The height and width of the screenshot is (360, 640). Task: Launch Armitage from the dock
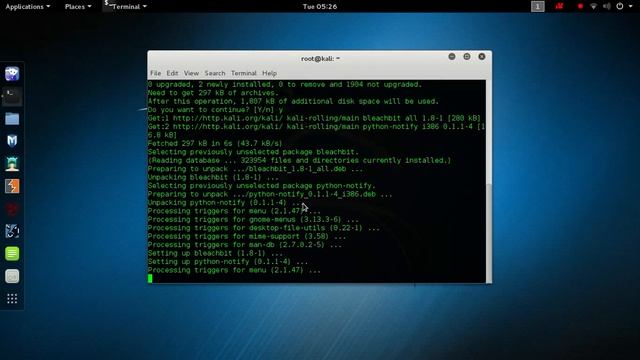[12, 164]
